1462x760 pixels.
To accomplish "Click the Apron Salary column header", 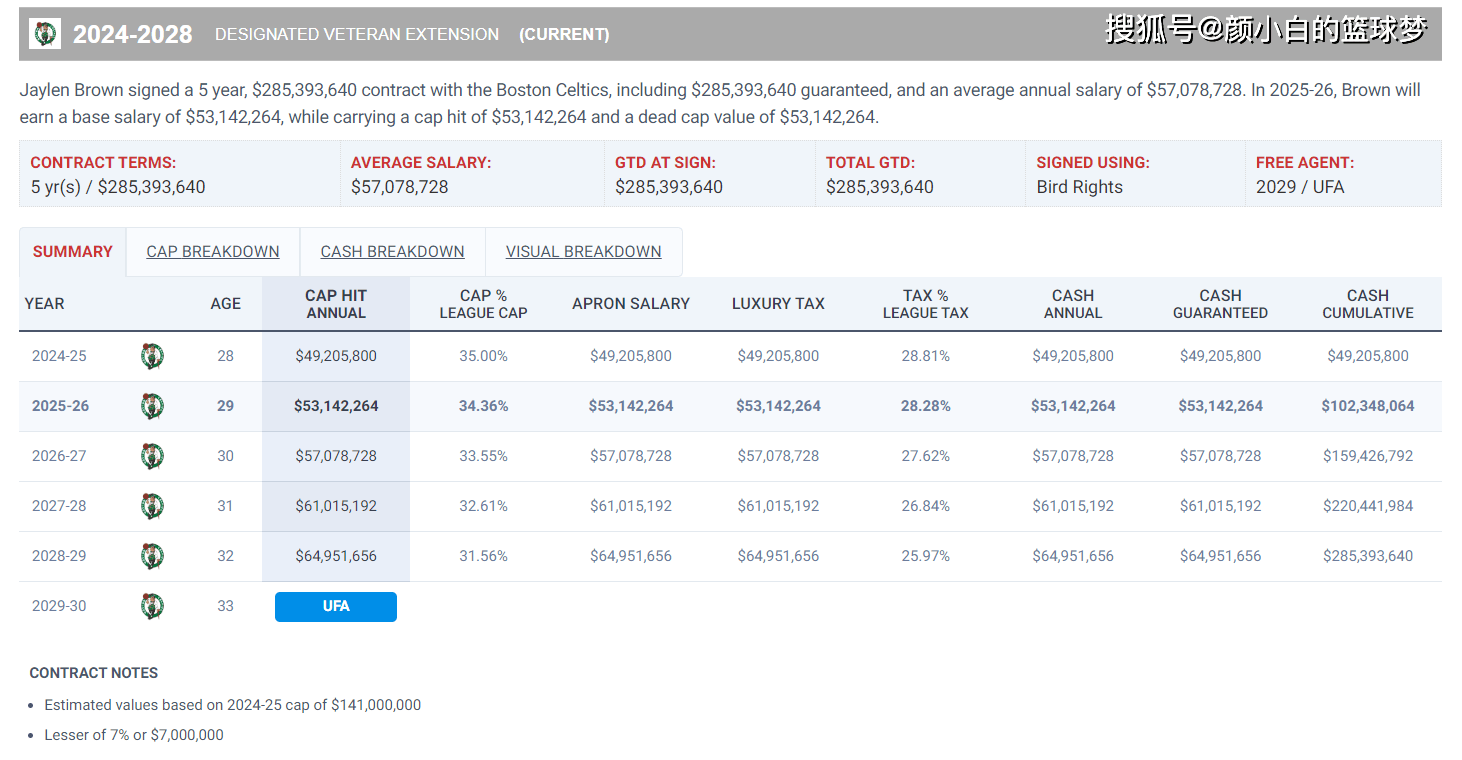I will pos(631,304).
